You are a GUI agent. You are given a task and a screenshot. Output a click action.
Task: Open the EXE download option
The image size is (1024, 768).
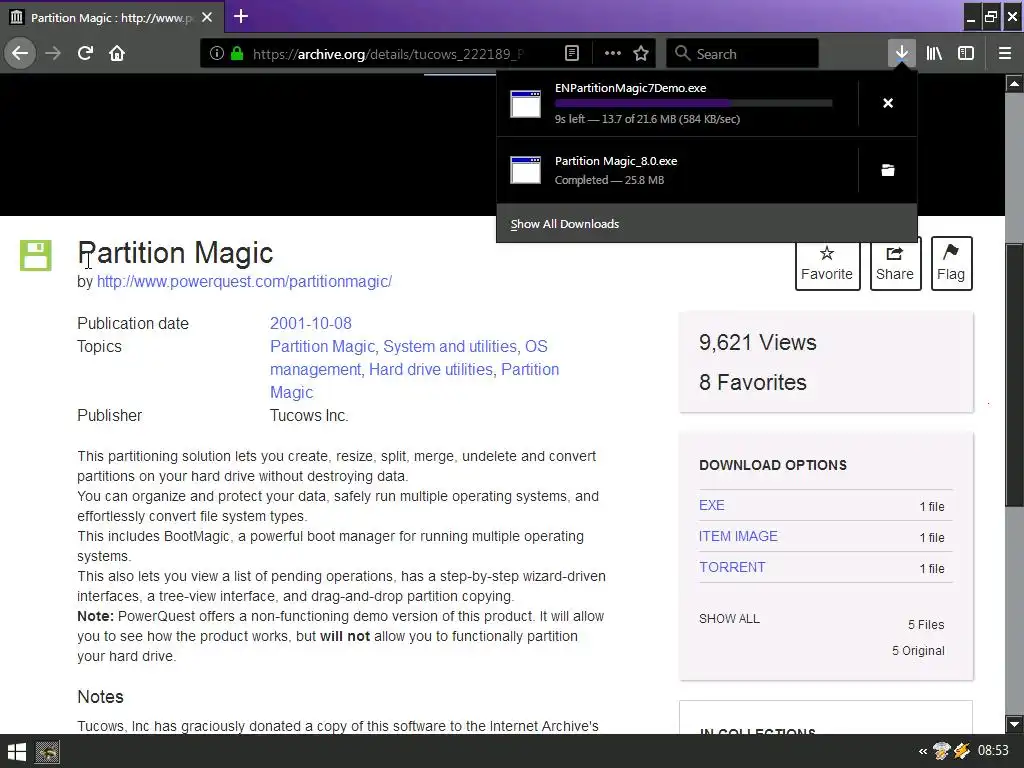(712, 505)
